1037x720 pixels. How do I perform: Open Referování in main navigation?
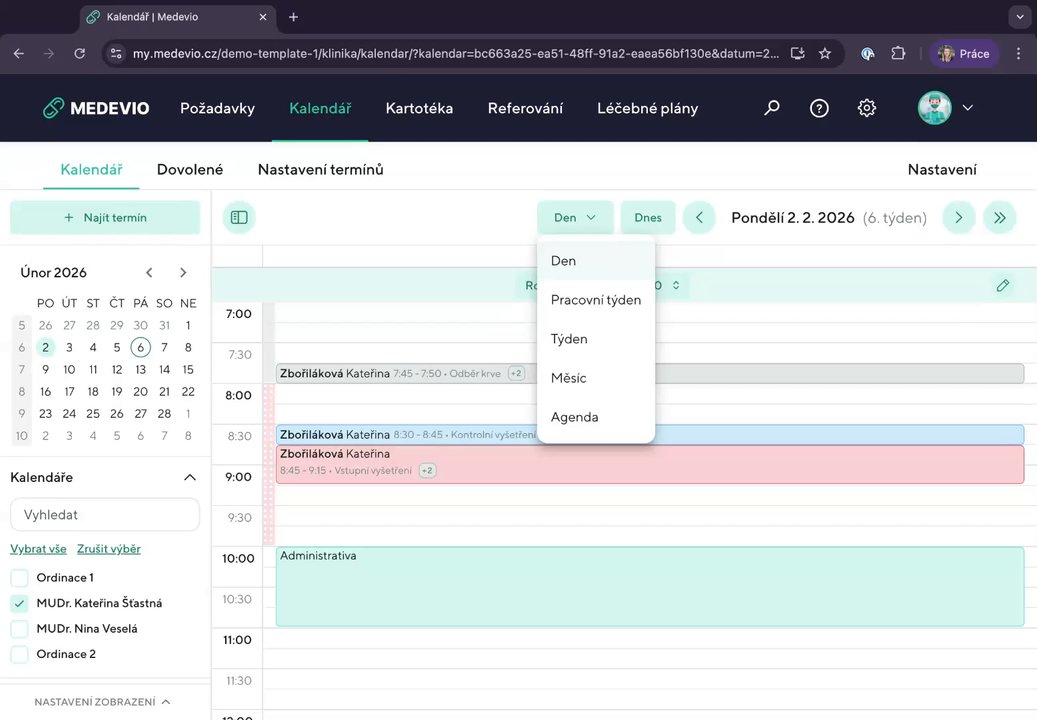[x=525, y=108]
